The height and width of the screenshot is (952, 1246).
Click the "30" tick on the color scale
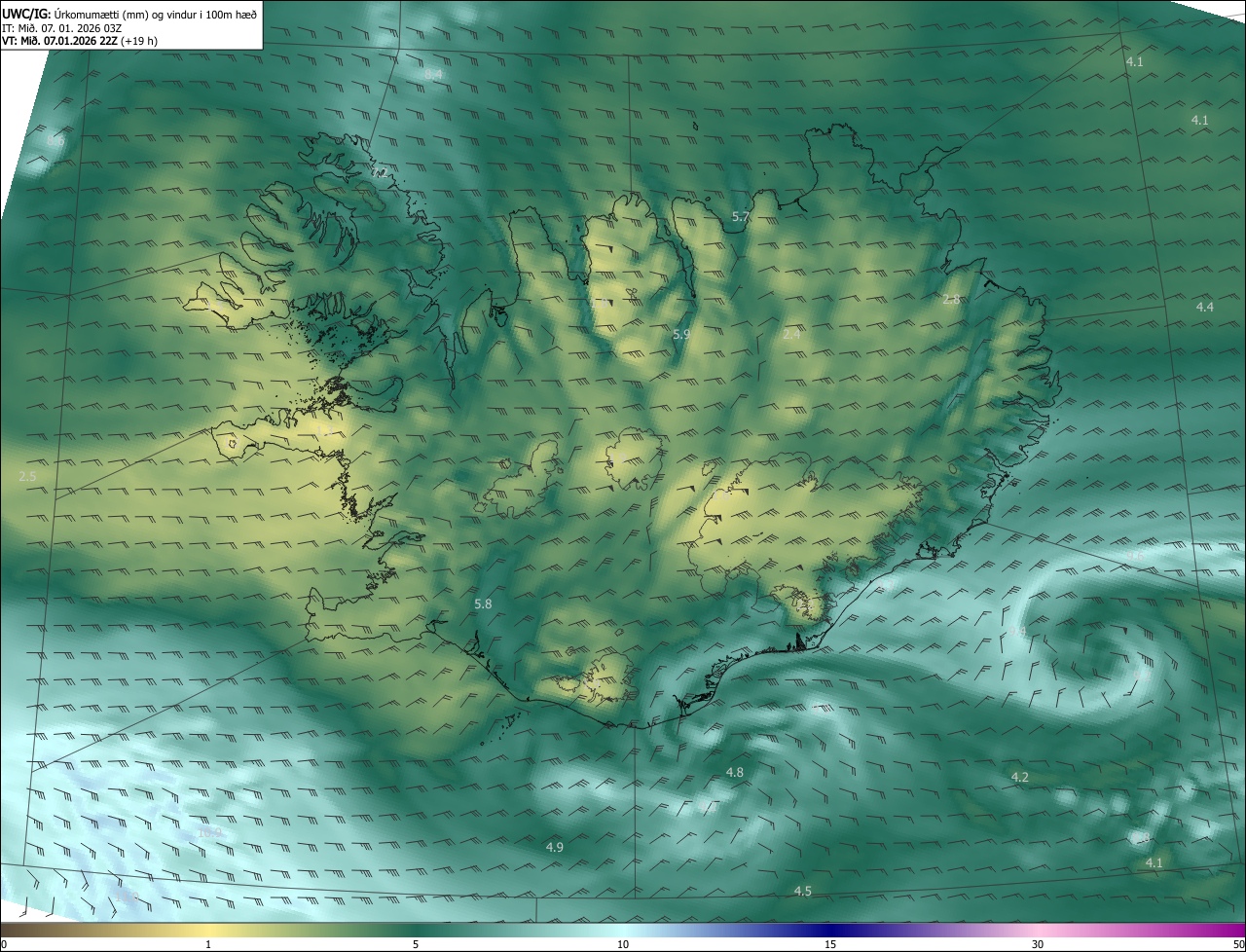pos(1038,944)
